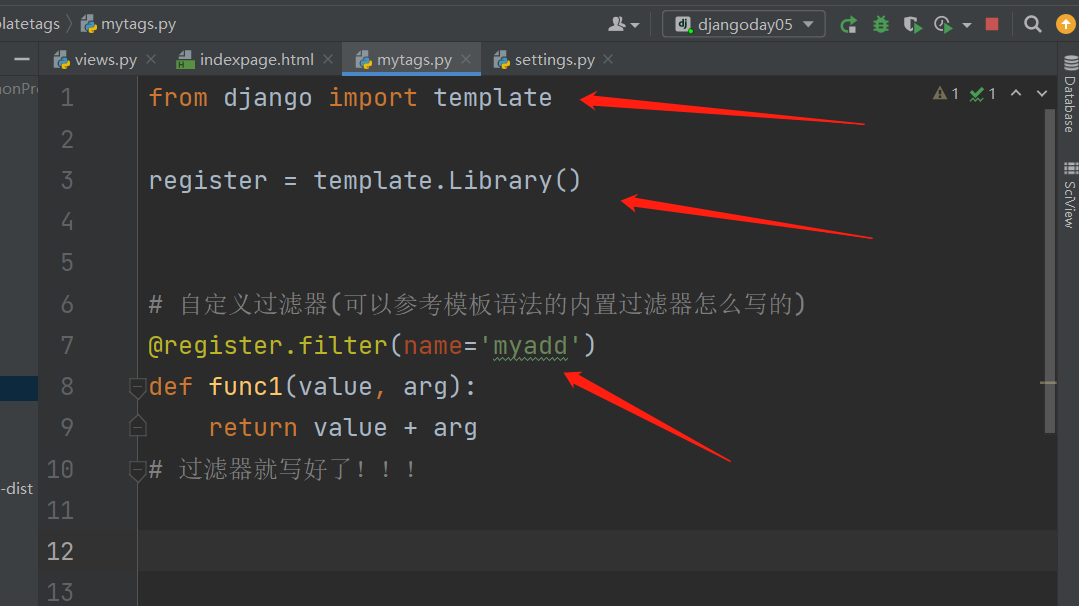1079x606 pixels.
Task: Click the 'template' word on line 1
Action: pyautogui.click(x=493, y=98)
